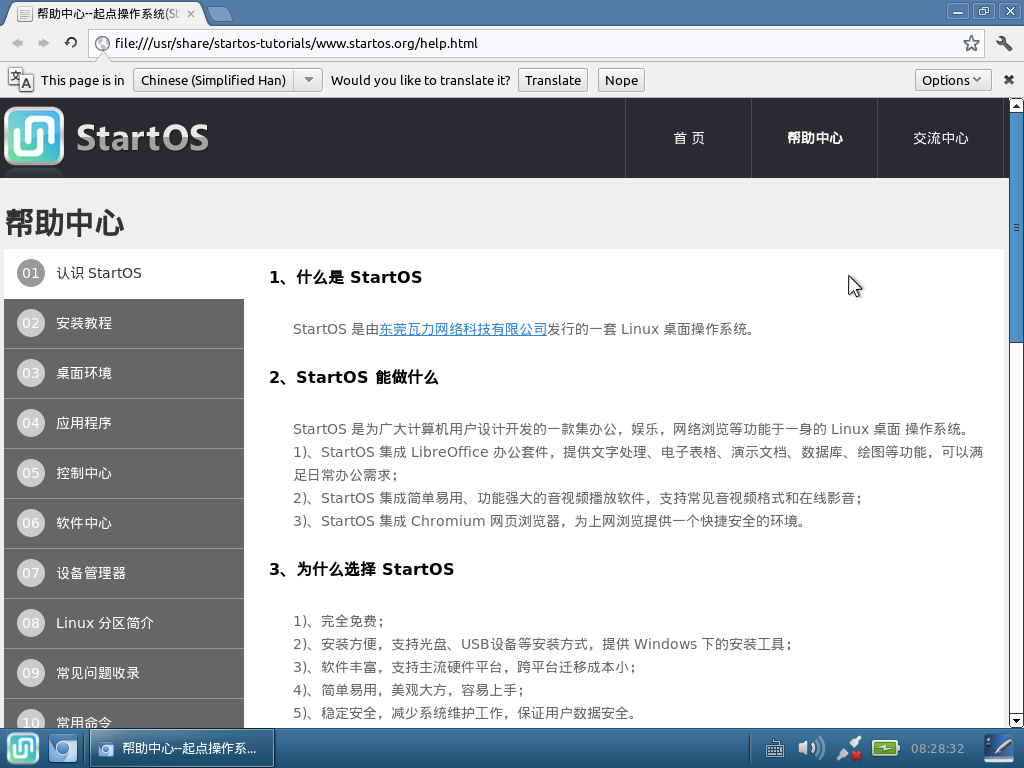The height and width of the screenshot is (768, 1024).
Task: Open the translate bar Options dropdown
Action: [x=953, y=80]
